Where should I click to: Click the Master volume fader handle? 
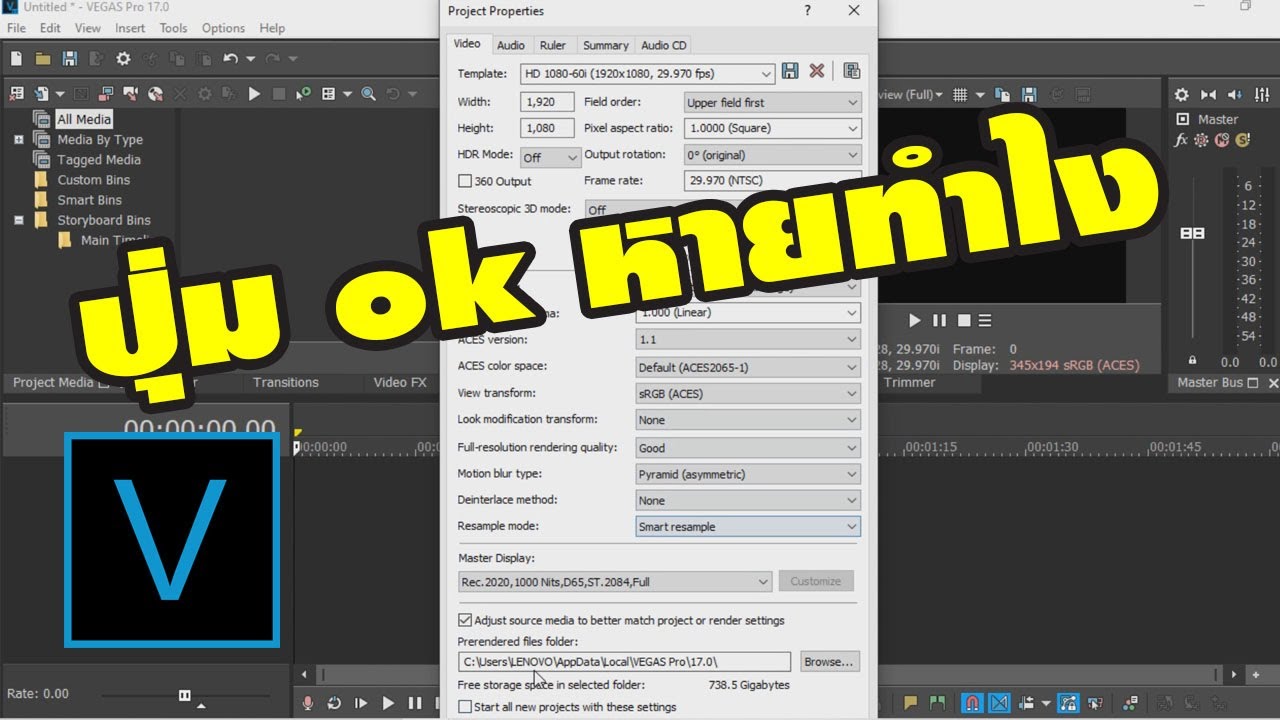point(1192,233)
